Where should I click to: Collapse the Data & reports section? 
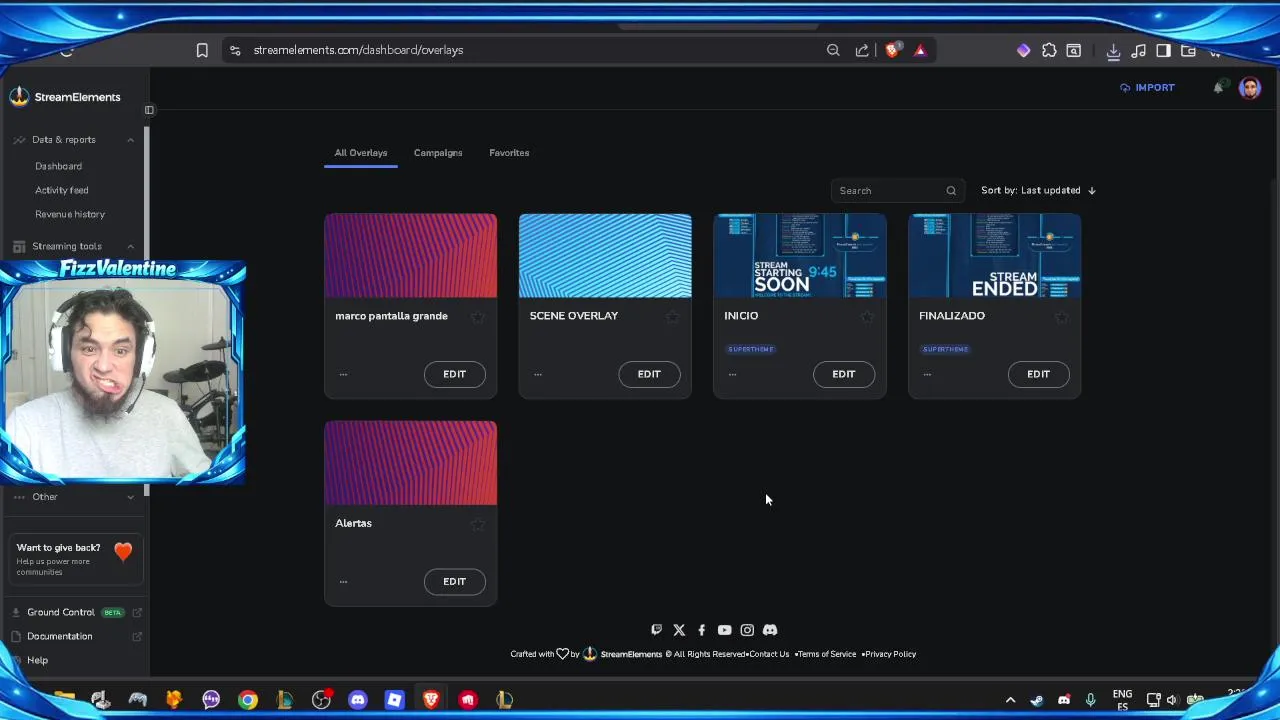[x=130, y=140]
